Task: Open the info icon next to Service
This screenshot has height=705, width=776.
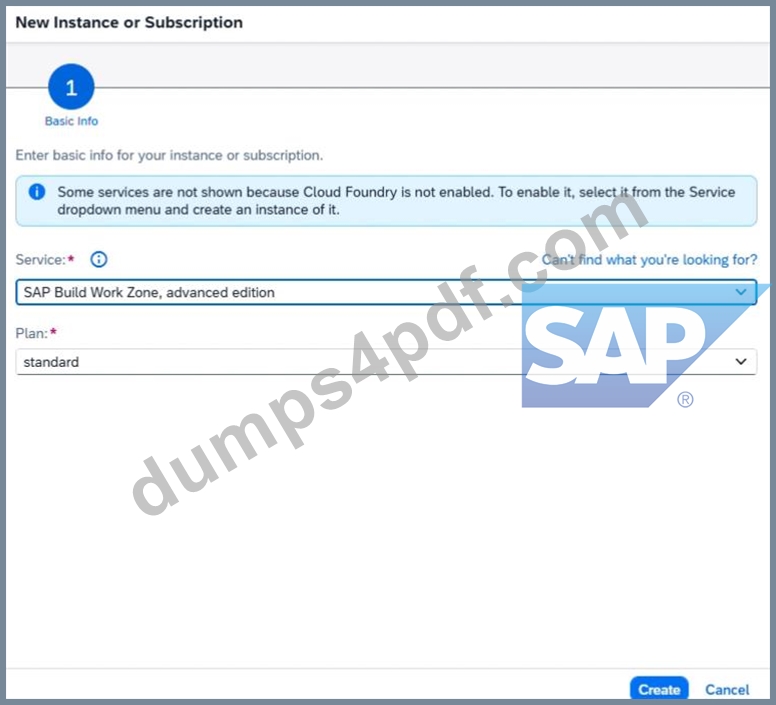Action: (98, 259)
